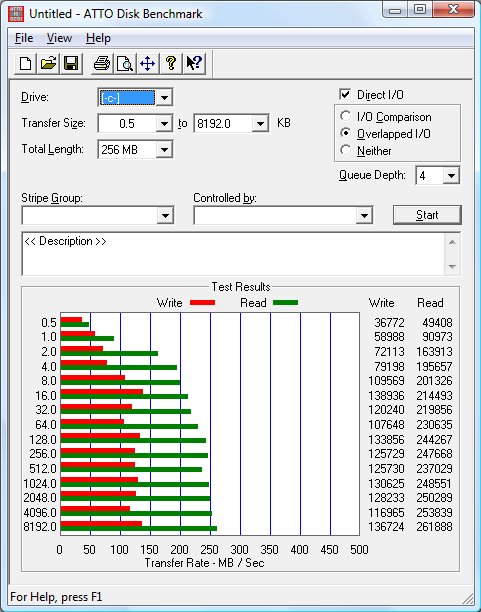Open the Drive dropdown list
This screenshot has width=481, height=612.
coord(164,98)
